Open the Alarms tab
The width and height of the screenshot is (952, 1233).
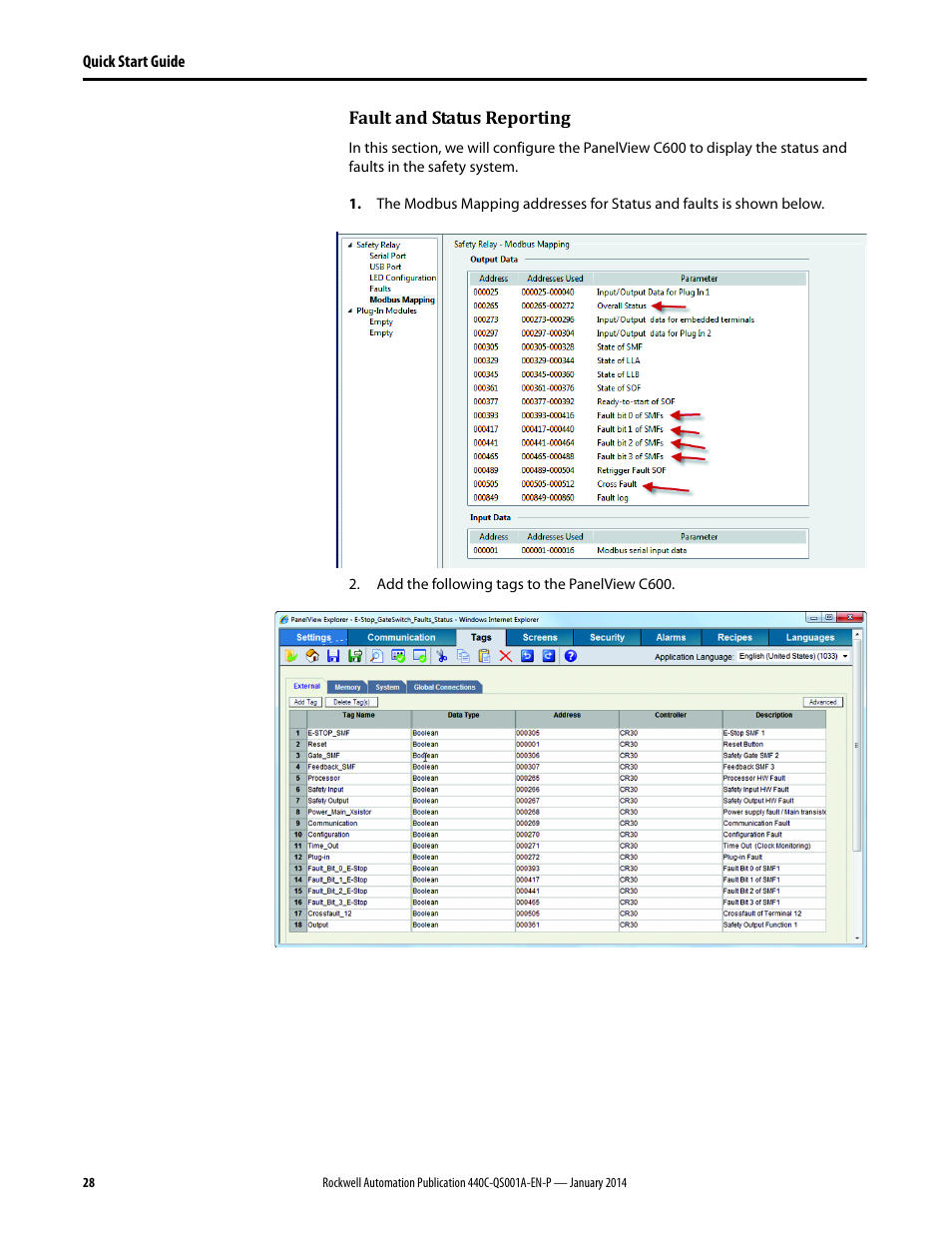click(x=671, y=637)
